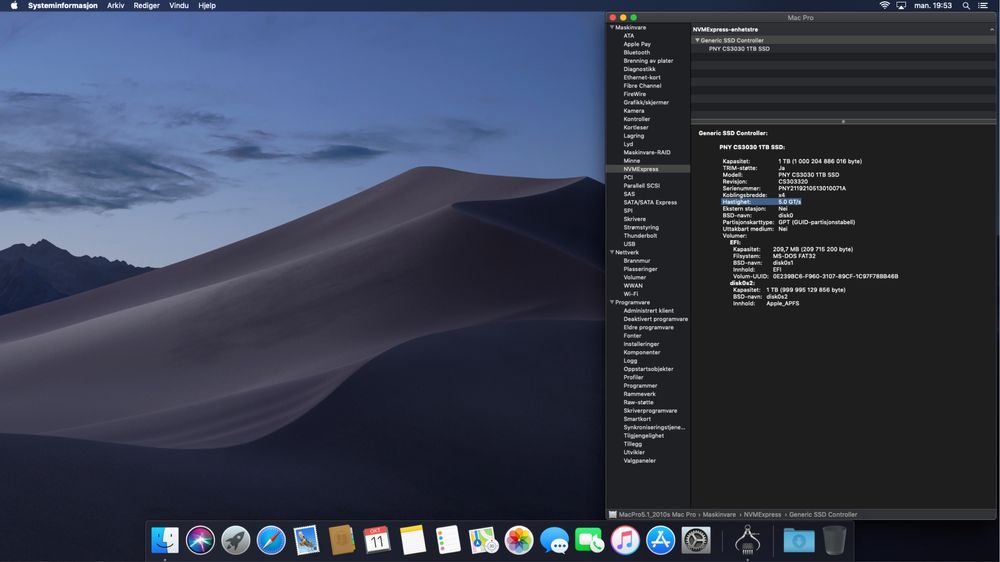Open Photos colorful flower icon

pyautogui.click(x=518, y=540)
